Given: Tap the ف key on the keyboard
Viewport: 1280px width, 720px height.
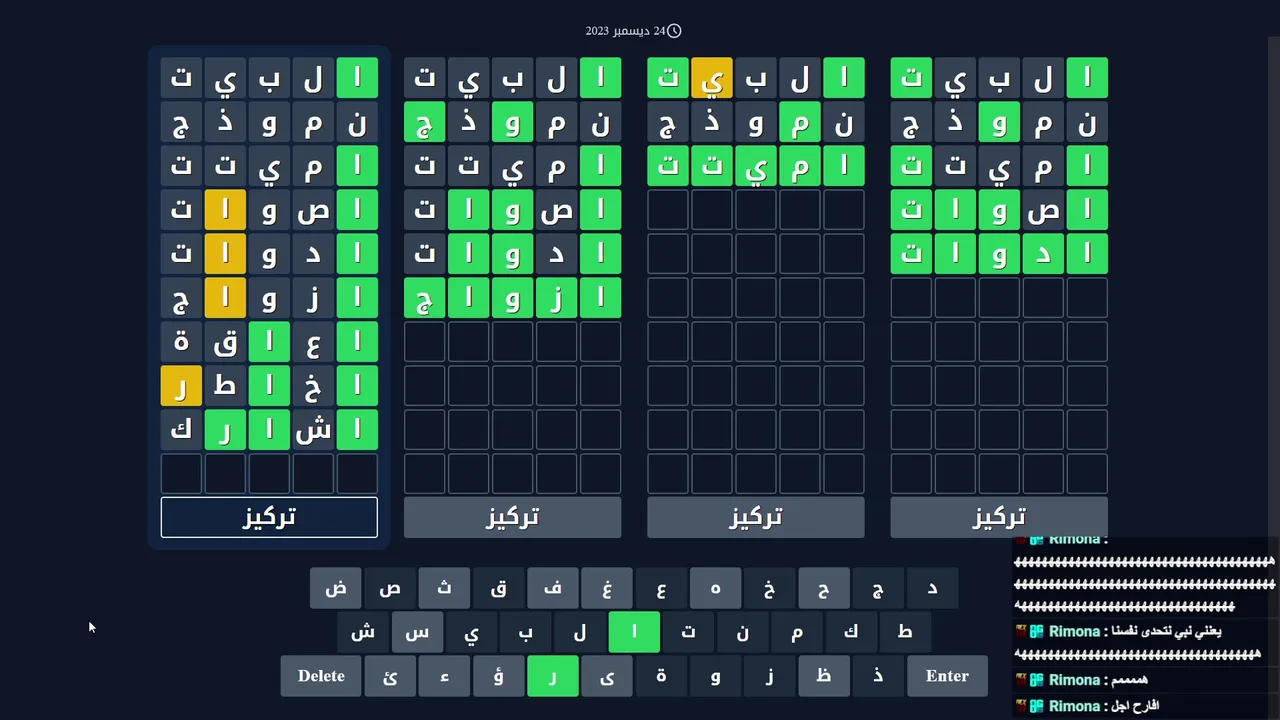Looking at the screenshot, I should pos(552,588).
